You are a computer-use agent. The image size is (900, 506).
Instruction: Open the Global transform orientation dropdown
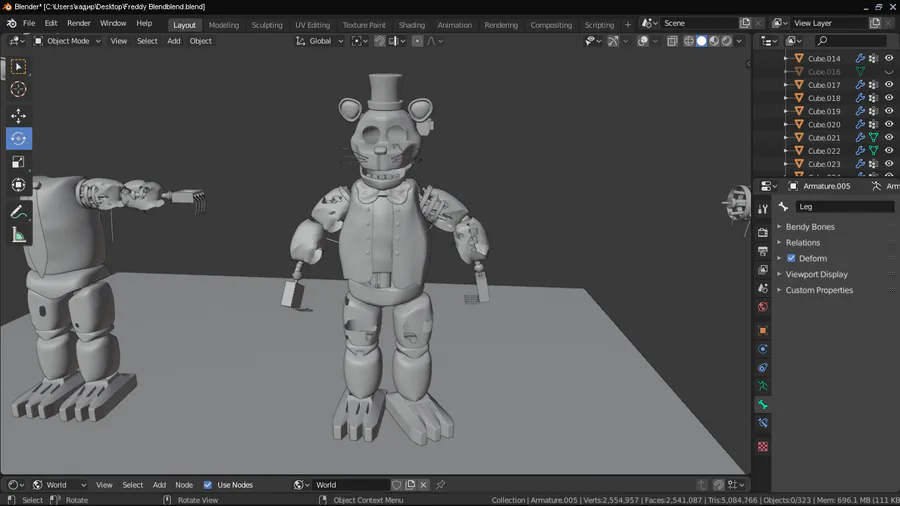pyautogui.click(x=319, y=41)
